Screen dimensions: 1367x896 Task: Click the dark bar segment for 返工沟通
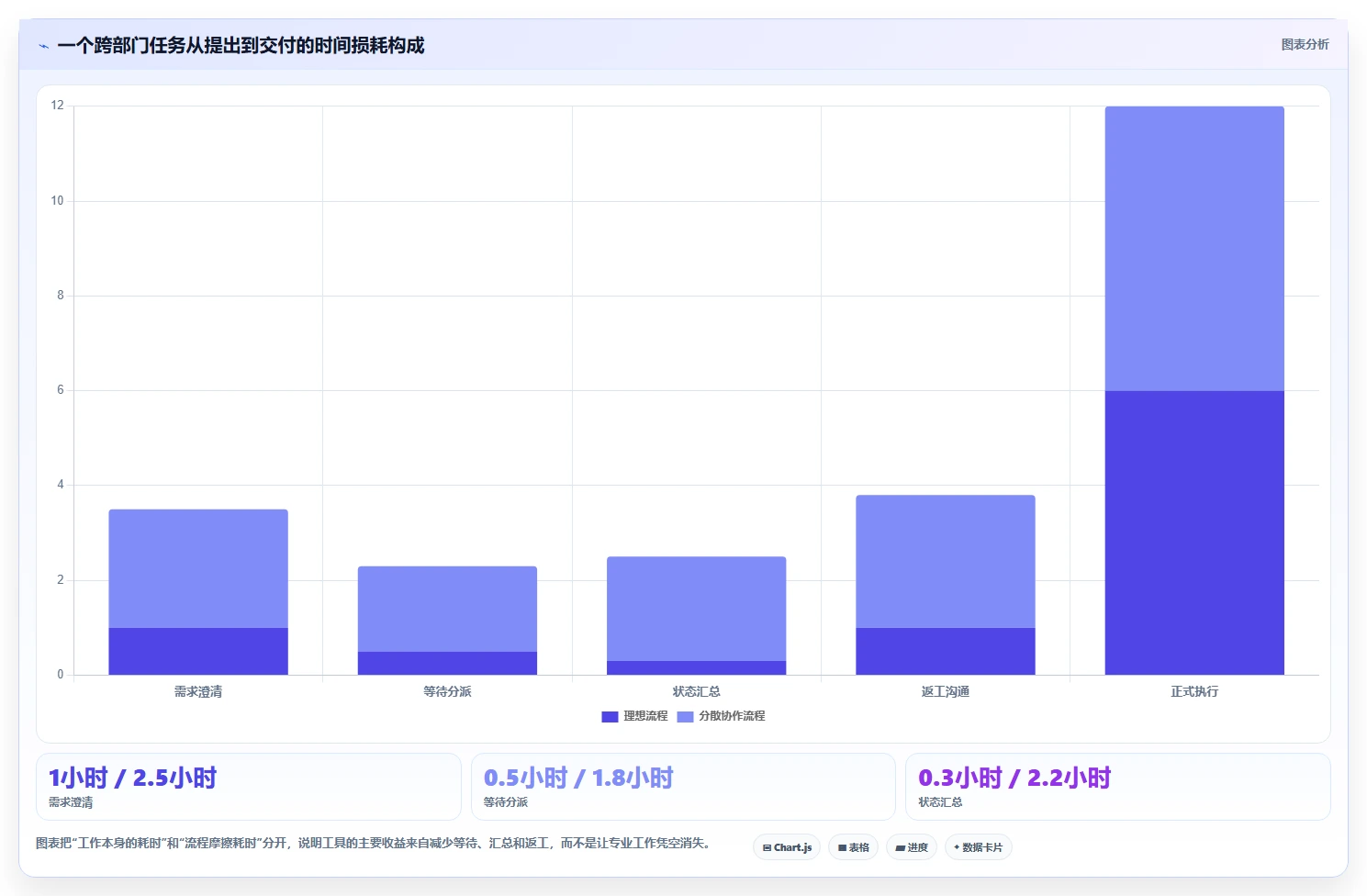(x=946, y=652)
